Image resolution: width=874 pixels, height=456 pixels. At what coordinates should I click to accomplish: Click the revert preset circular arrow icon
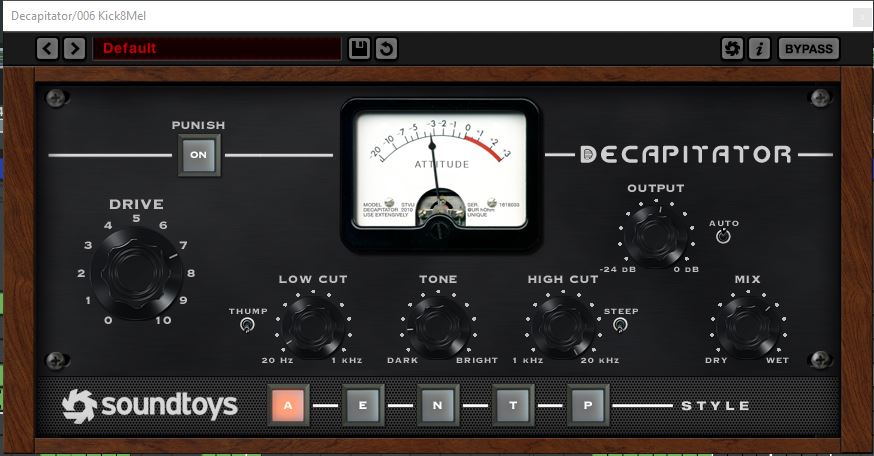click(386, 48)
